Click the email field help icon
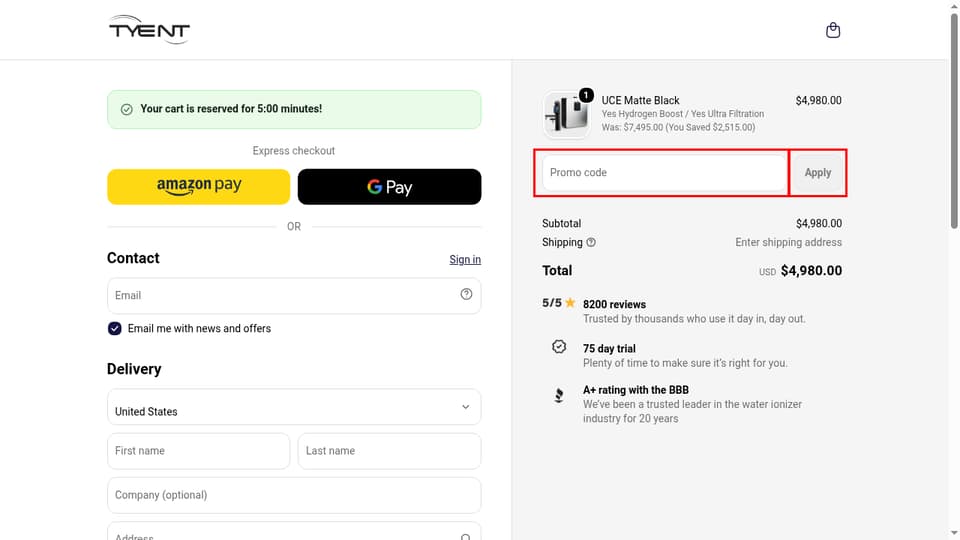Screen dimensions: 960x540 (466, 294)
